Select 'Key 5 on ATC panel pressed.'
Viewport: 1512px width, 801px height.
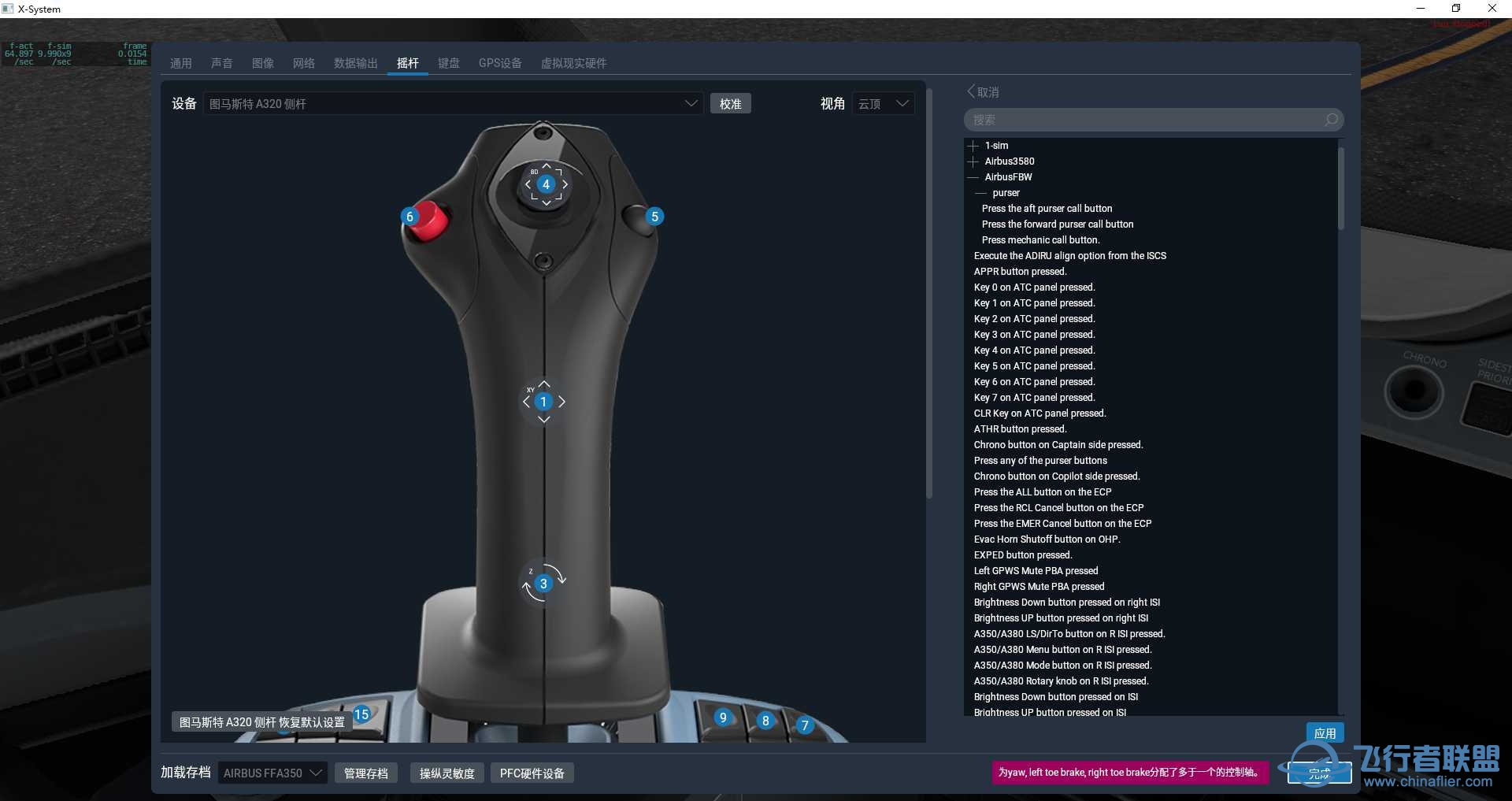click(x=1034, y=366)
